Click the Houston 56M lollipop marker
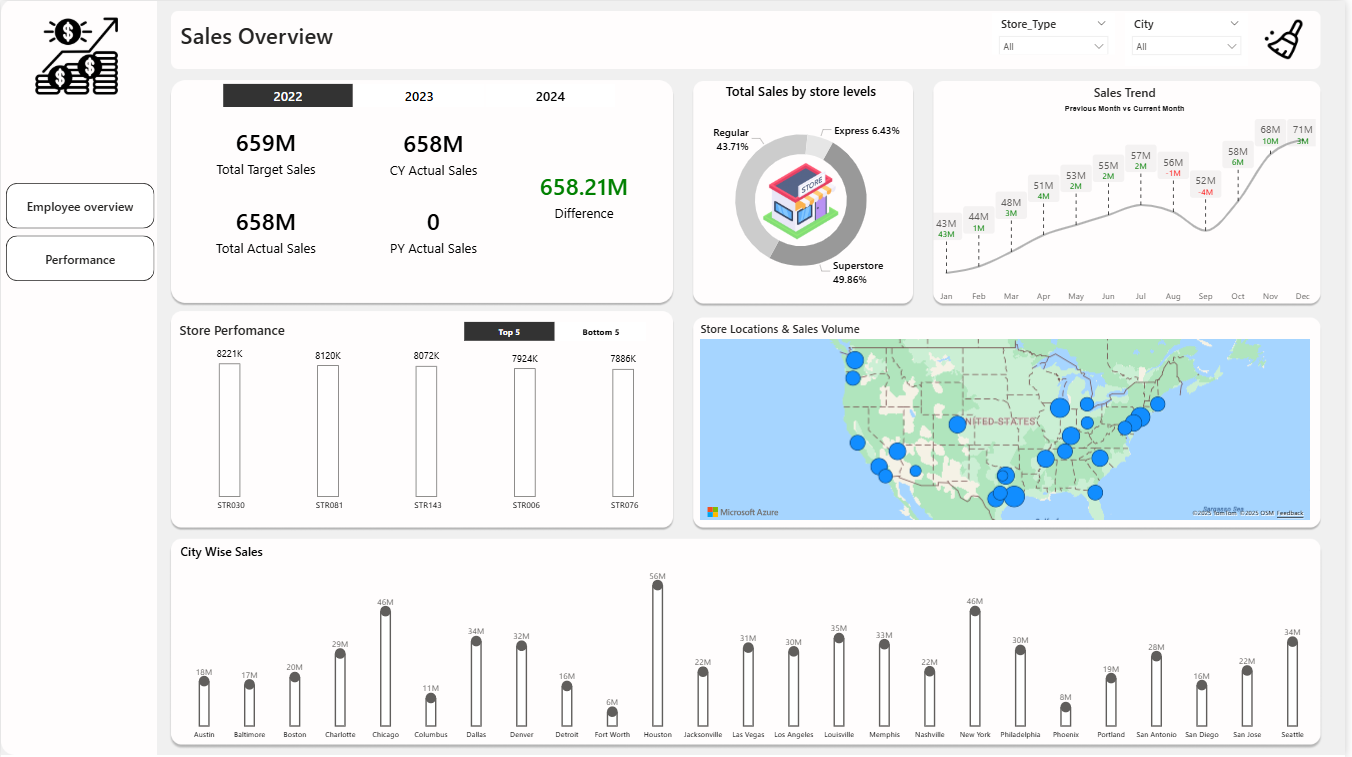Image resolution: width=1352 pixels, height=757 pixels. point(657,586)
